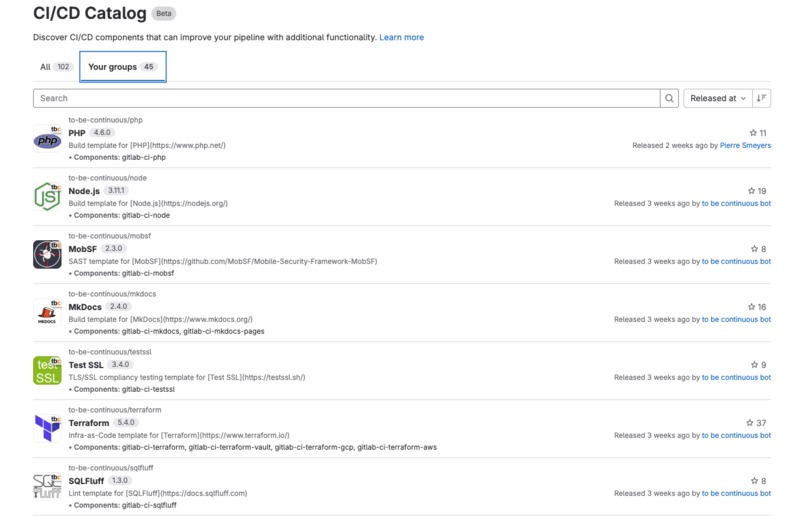Open the Released at sort dropdown

[x=718, y=98]
